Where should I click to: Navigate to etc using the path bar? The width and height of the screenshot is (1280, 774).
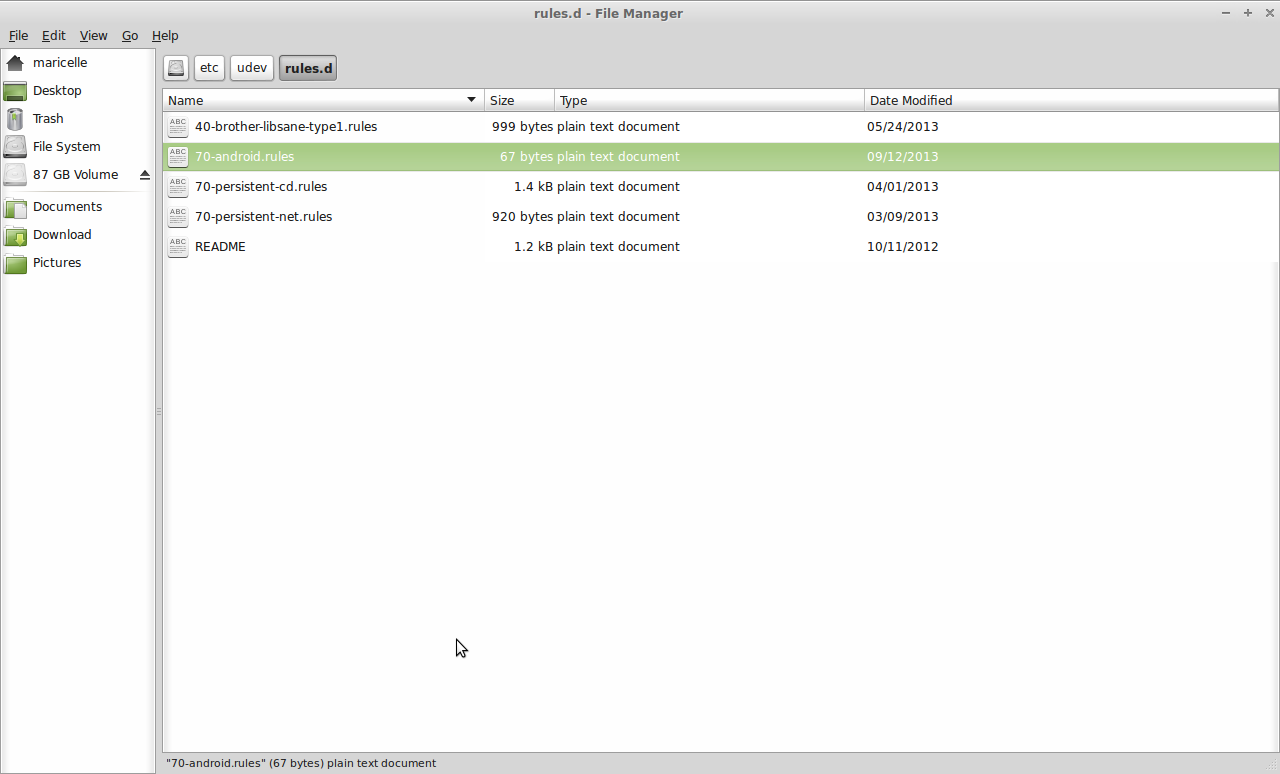209,67
